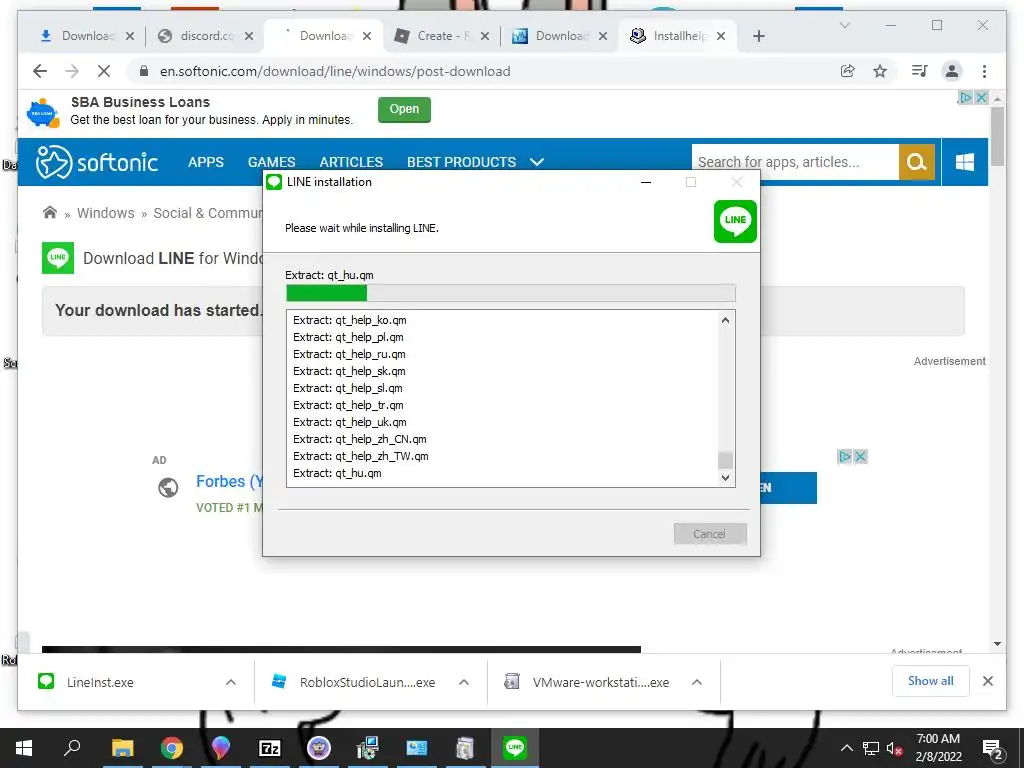The width and height of the screenshot is (1024, 768).
Task: Close the discord.com tab
Action: (249, 36)
